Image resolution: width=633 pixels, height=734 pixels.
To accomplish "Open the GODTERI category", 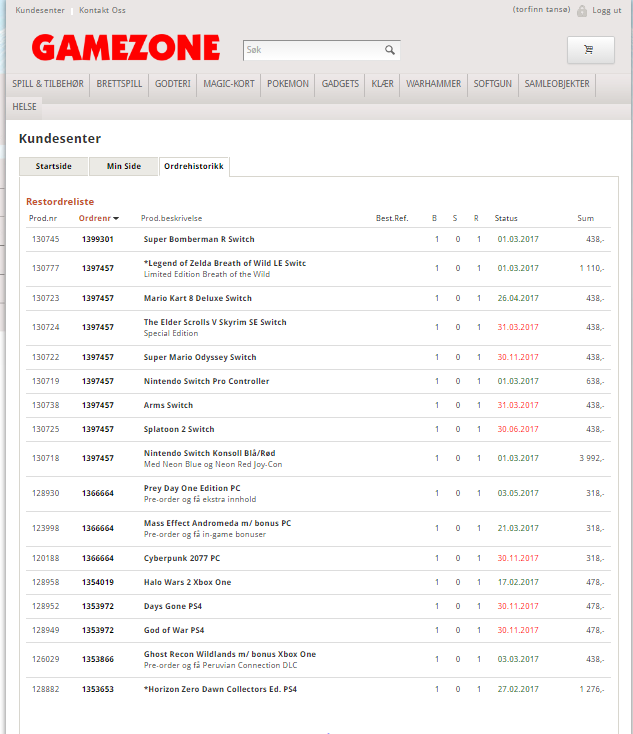I will pos(173,84).
